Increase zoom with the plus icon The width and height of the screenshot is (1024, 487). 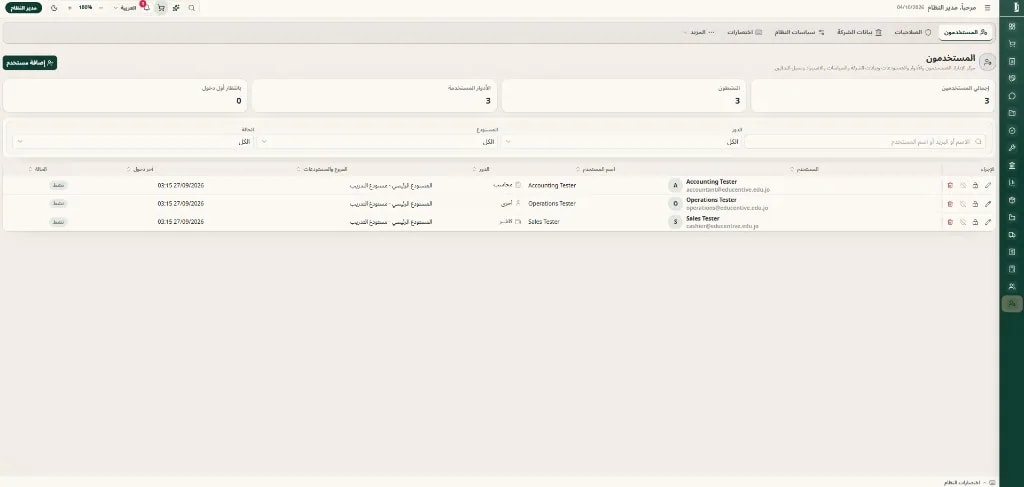coord(70,8)
